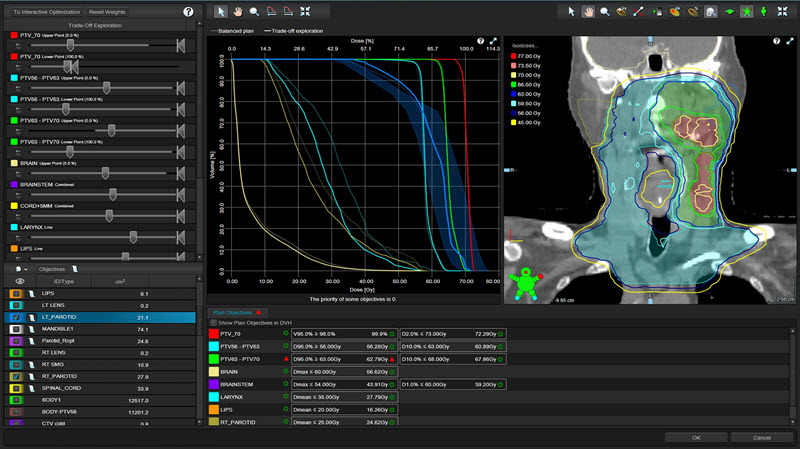Image resolution: width=800 pixels, height=449 pixels.
Task: Open the dropdown arrow left of Objectives tab
Action: [x=24, y=269]
